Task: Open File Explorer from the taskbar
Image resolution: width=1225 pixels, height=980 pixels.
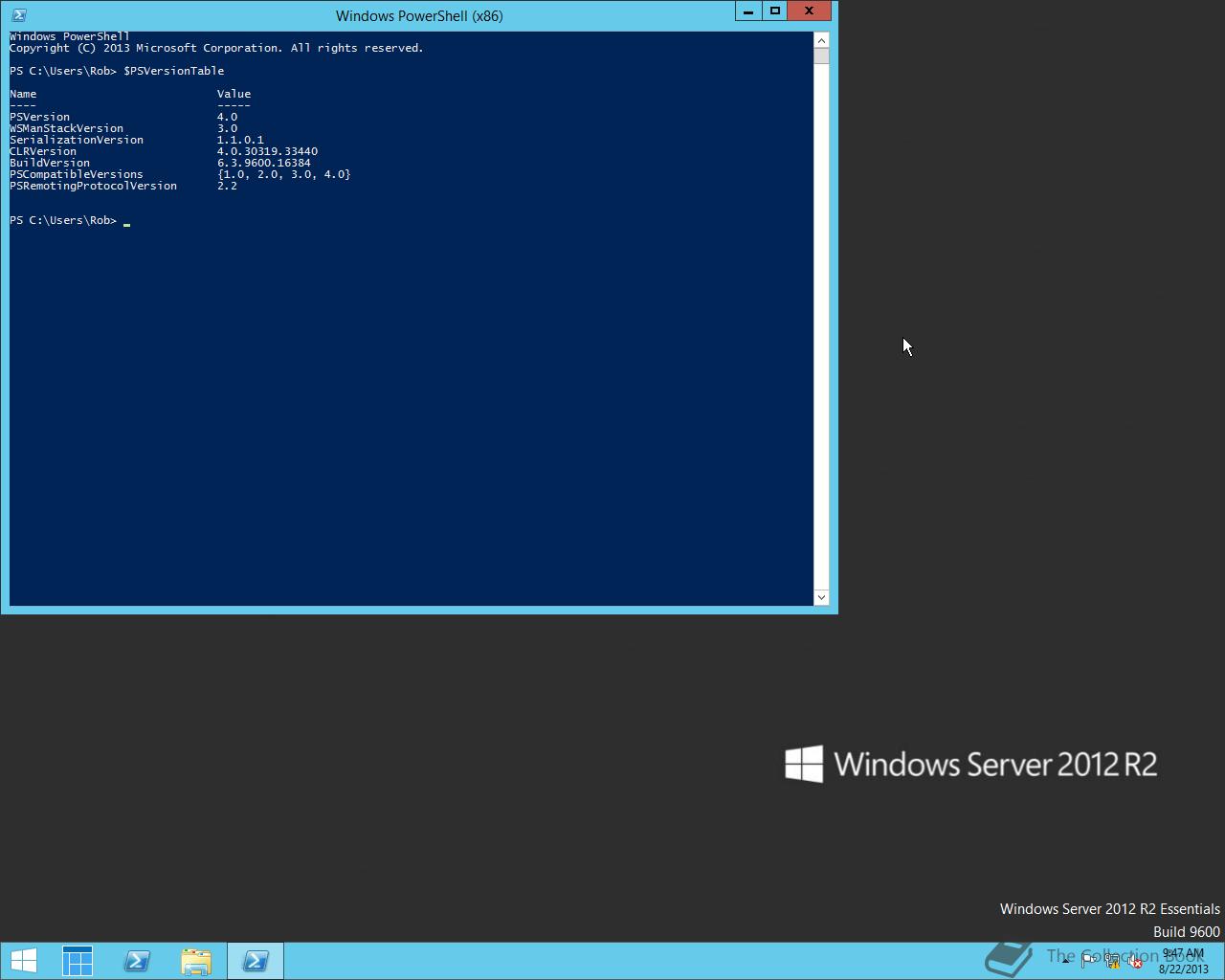Action: coord(196,961)
